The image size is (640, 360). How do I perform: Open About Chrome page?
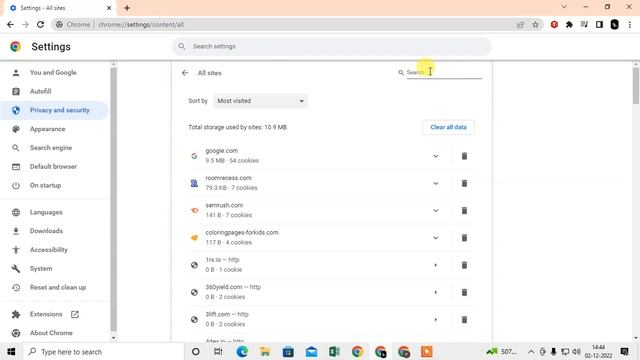coord(51,333)
